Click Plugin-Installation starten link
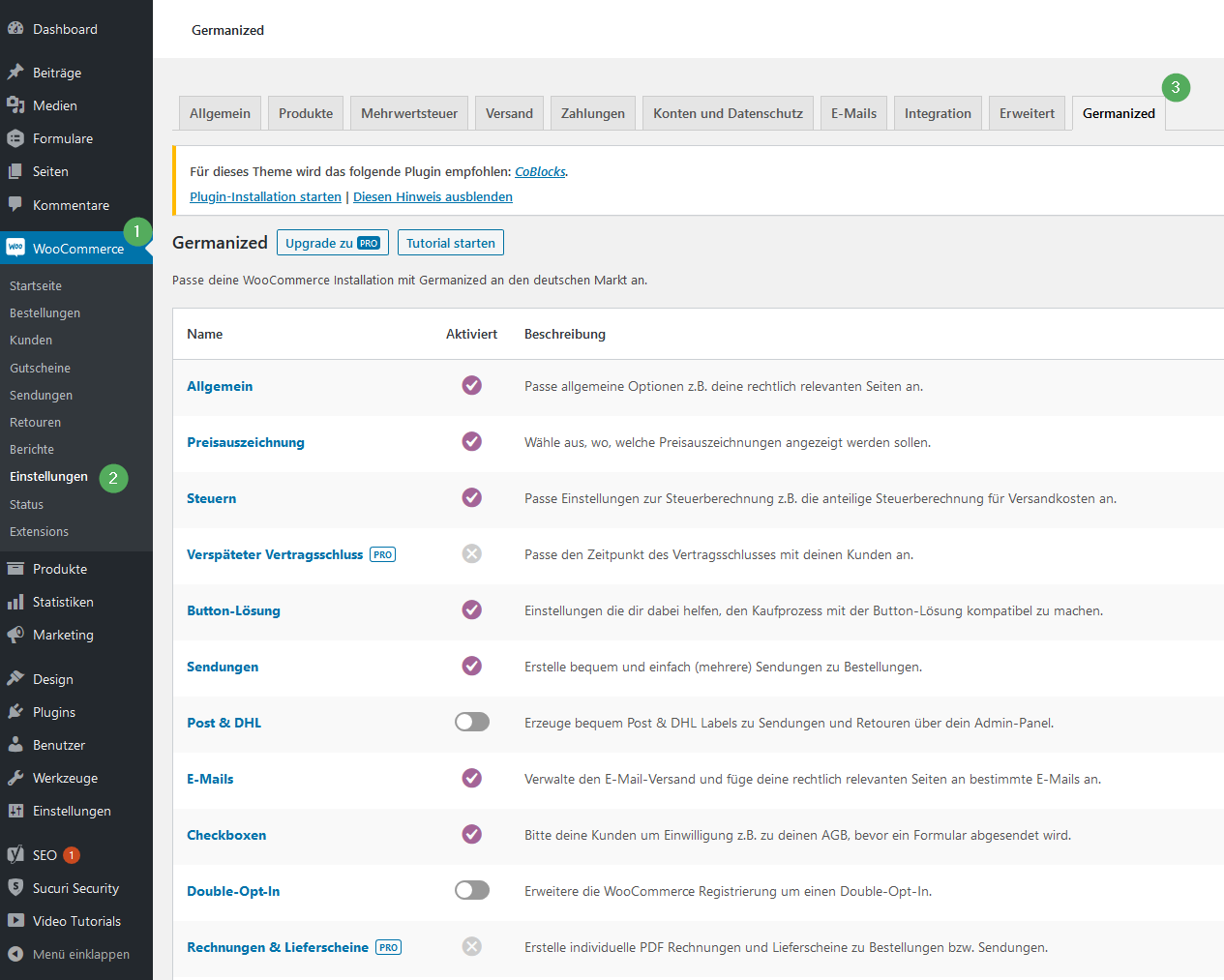 click(265, 196)
